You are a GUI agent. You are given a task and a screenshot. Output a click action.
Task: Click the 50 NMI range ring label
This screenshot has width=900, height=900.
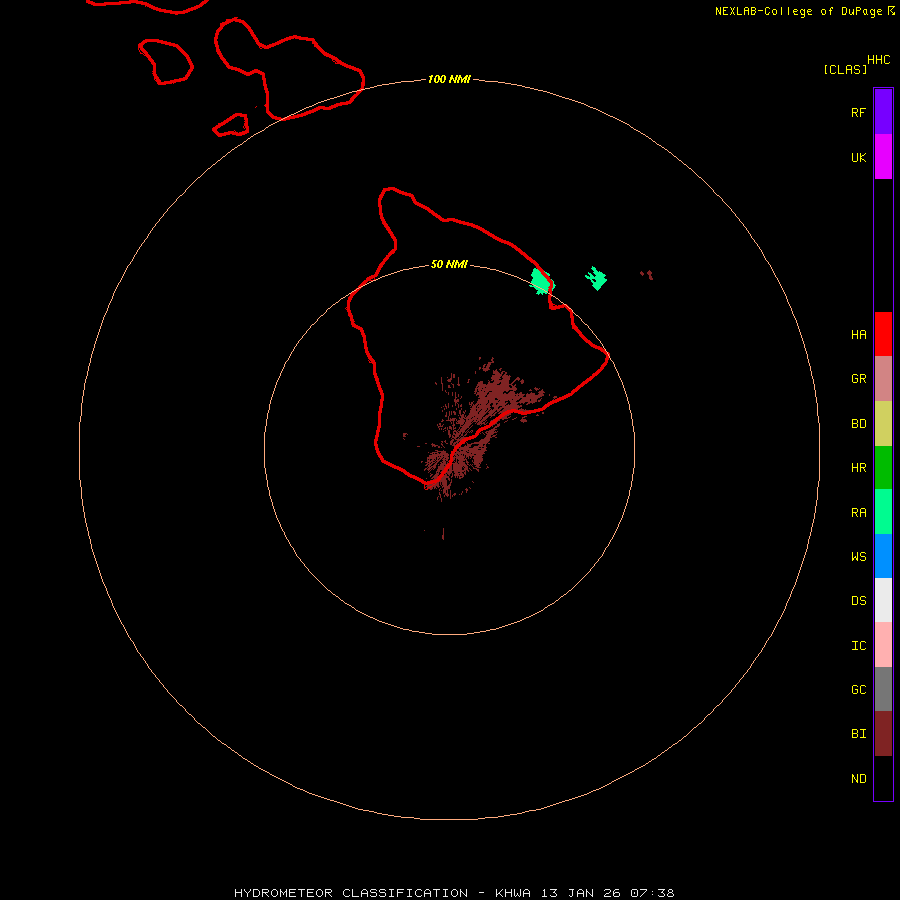[449, 264]
